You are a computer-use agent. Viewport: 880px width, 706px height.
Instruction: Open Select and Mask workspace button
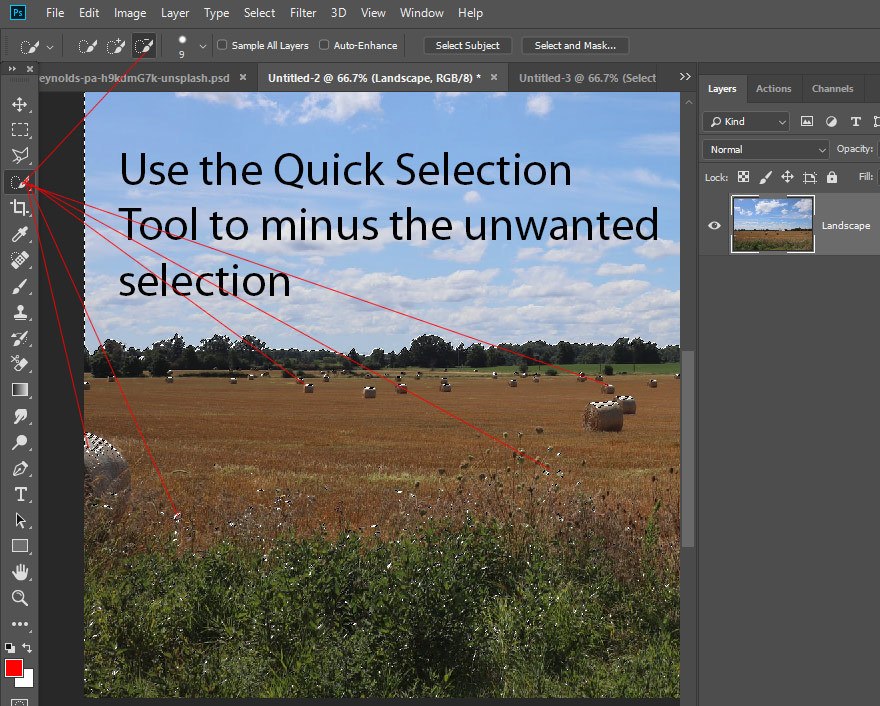pyautogui.click(x=575, y=45)
